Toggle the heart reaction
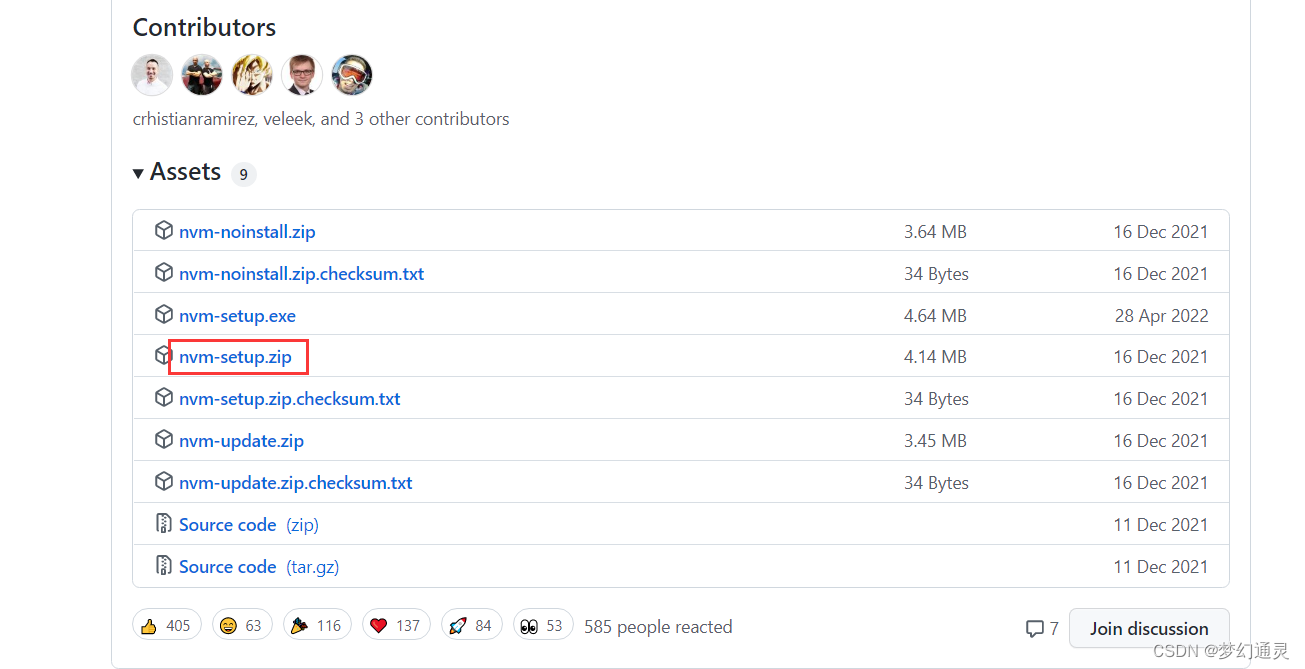 pos(394,626)
